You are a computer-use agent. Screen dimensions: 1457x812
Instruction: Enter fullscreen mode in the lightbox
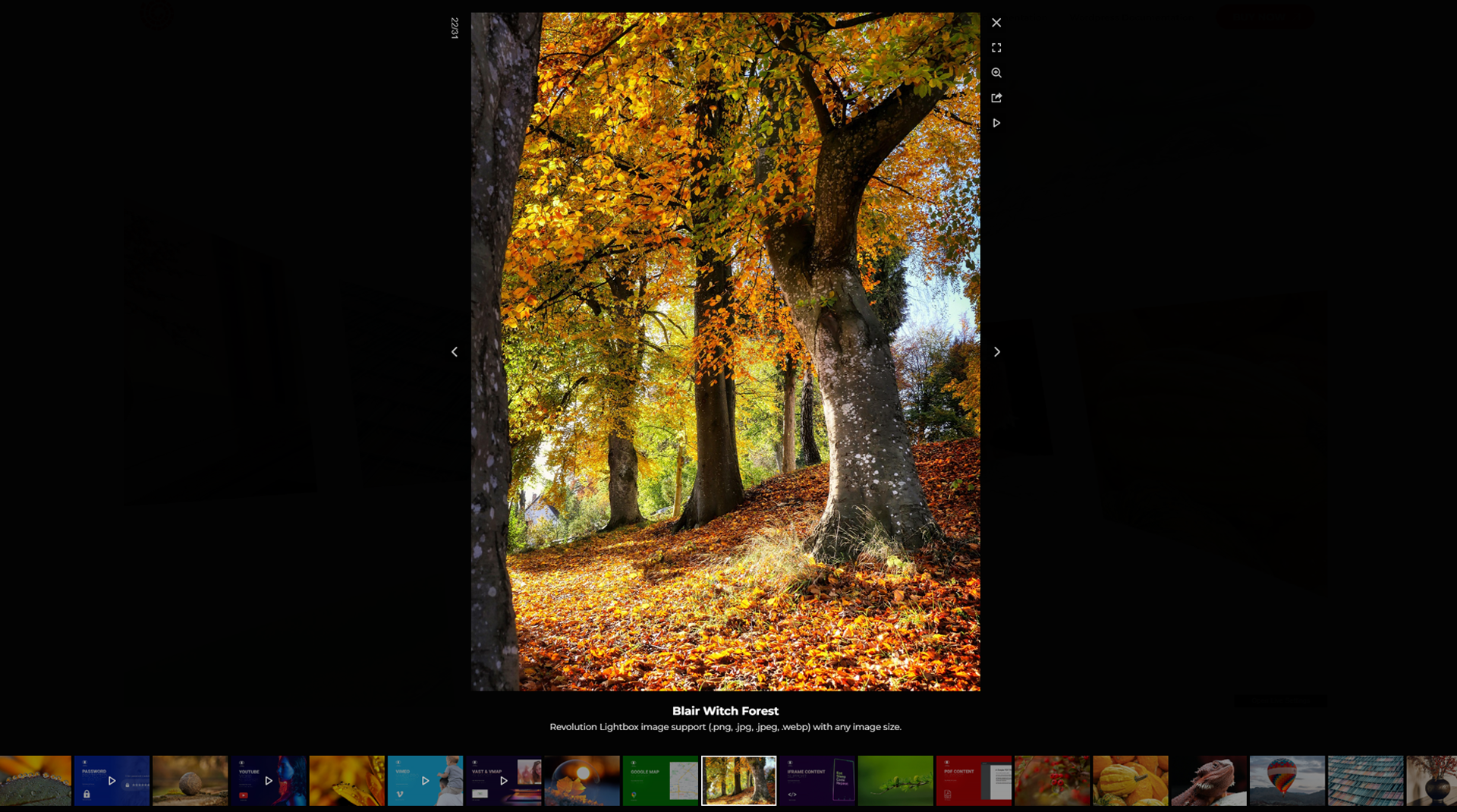[x=996, y=48]
